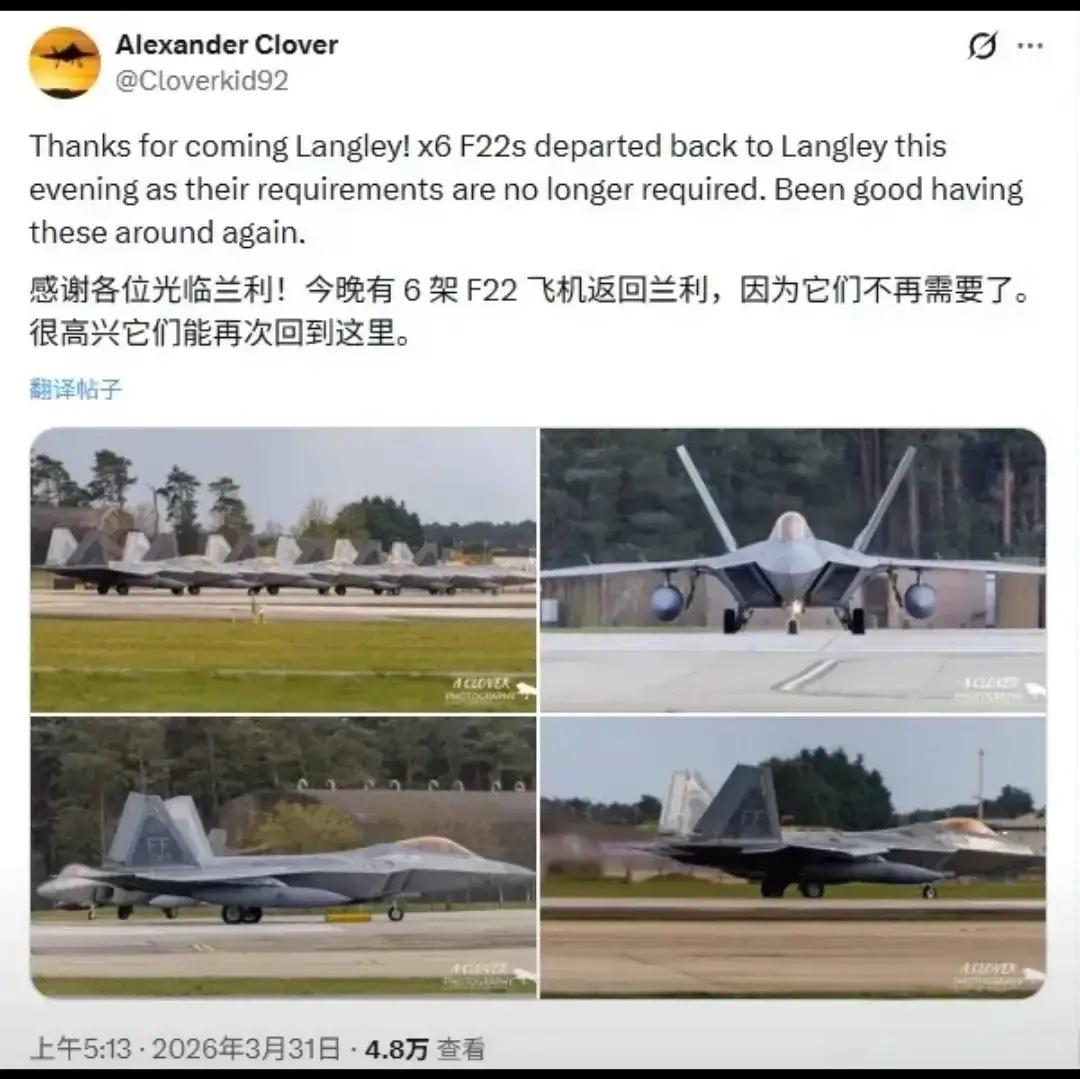Viewport: 1080px width, 1079px height.
Task: Open head-on F22 photo with fuel tanks
Action: (x=793, y=570)
